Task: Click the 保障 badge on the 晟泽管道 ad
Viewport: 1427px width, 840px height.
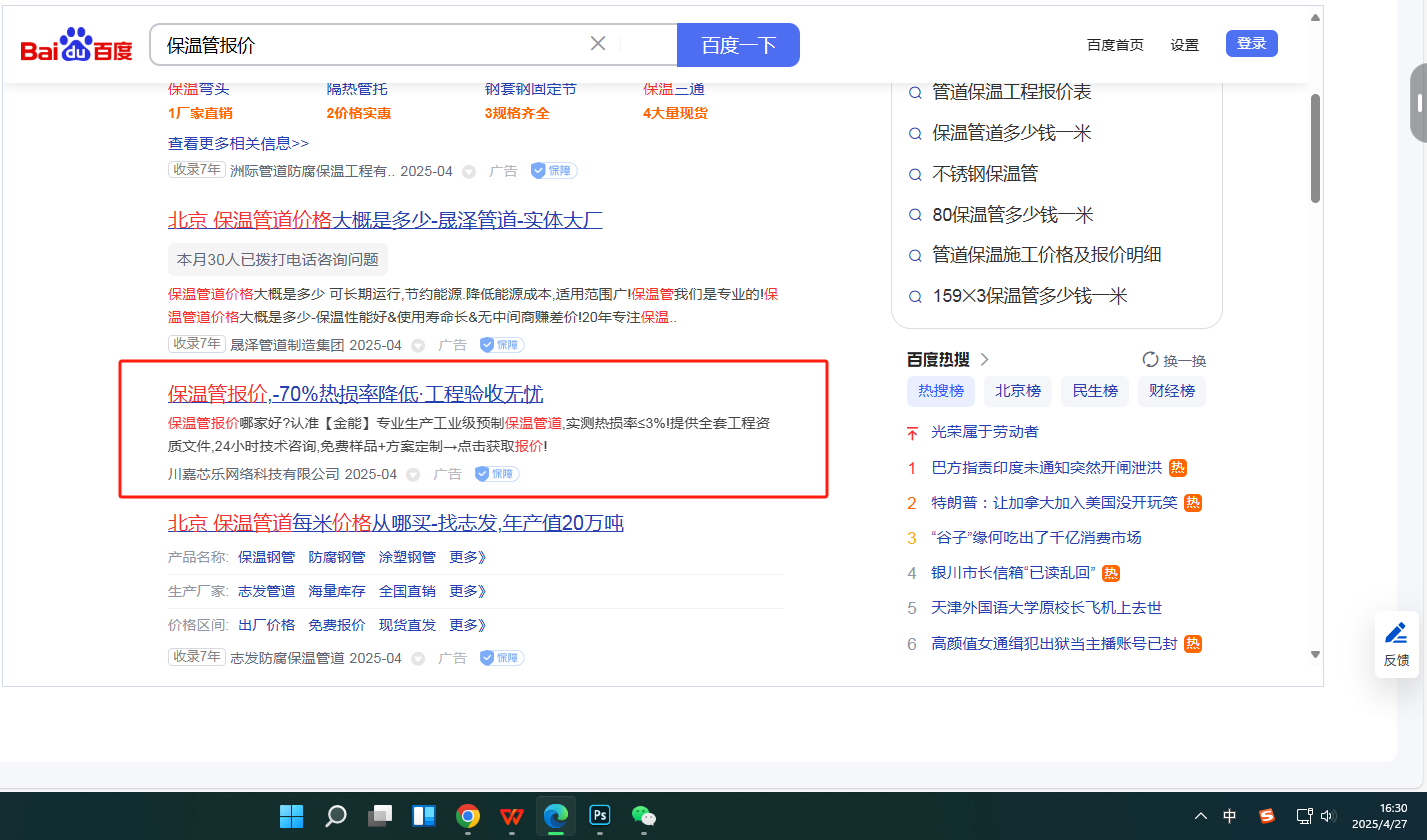Action: coord(502,345)
